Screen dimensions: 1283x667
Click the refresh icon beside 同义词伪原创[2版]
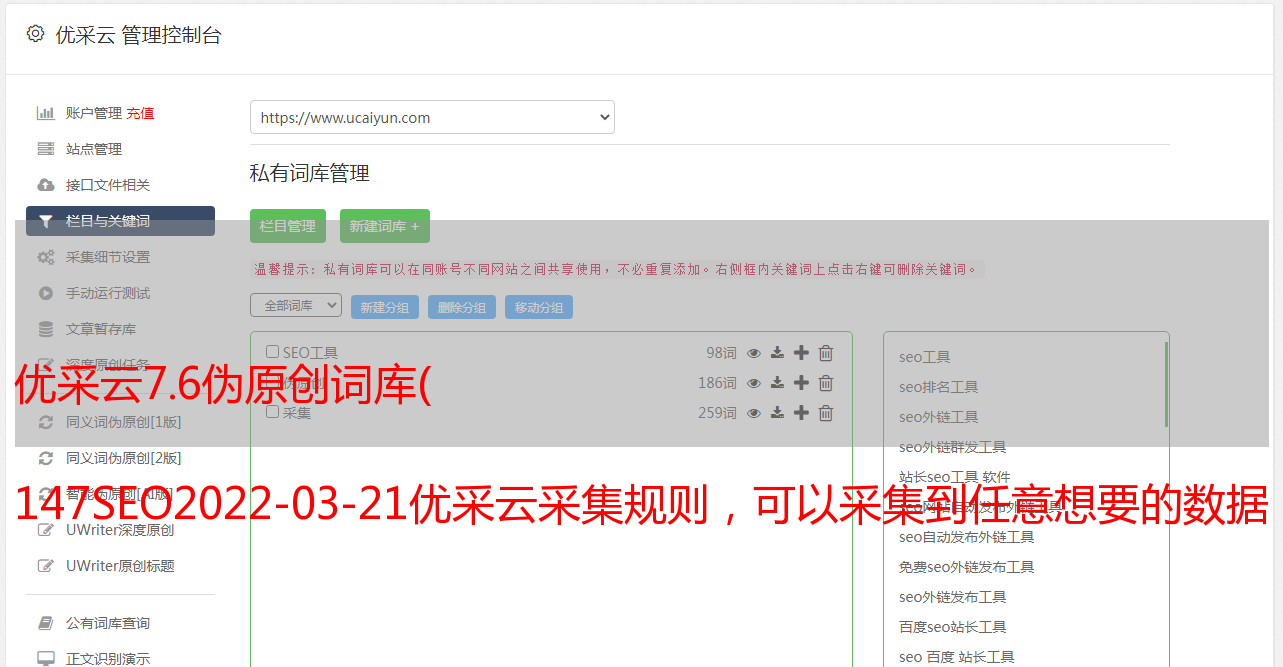click(x=46, y=458)
